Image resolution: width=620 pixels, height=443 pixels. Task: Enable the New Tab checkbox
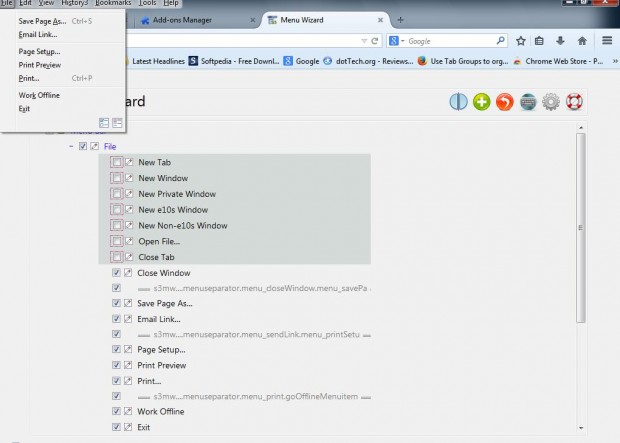click(x=117, y=162)
